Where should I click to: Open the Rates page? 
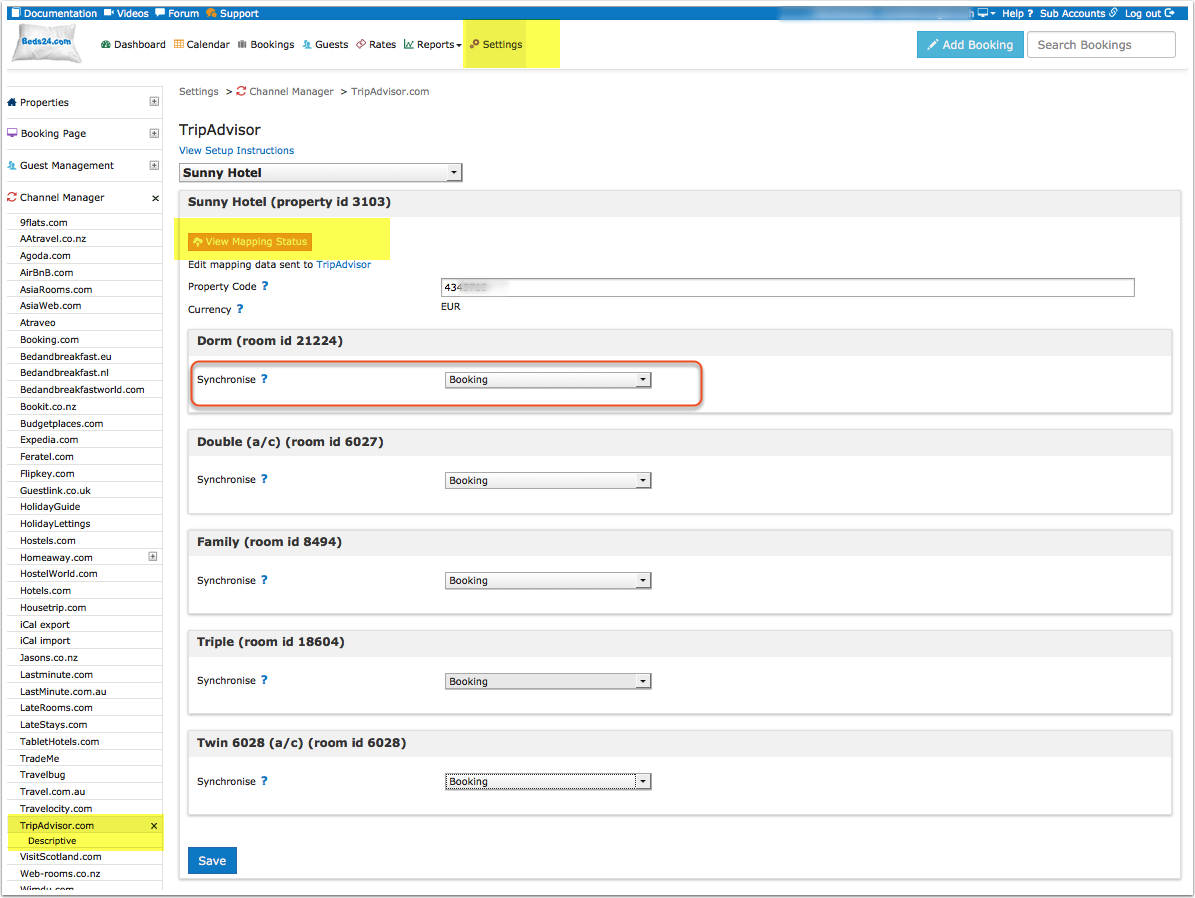(376, 45)
